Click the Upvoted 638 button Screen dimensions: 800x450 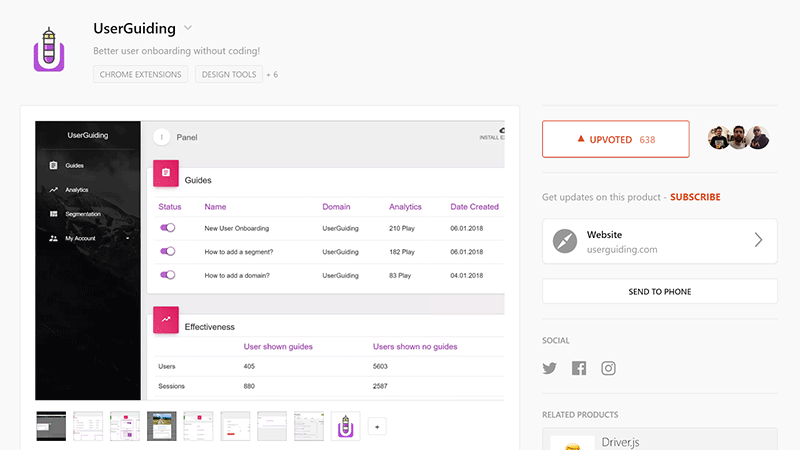(616, 139)
